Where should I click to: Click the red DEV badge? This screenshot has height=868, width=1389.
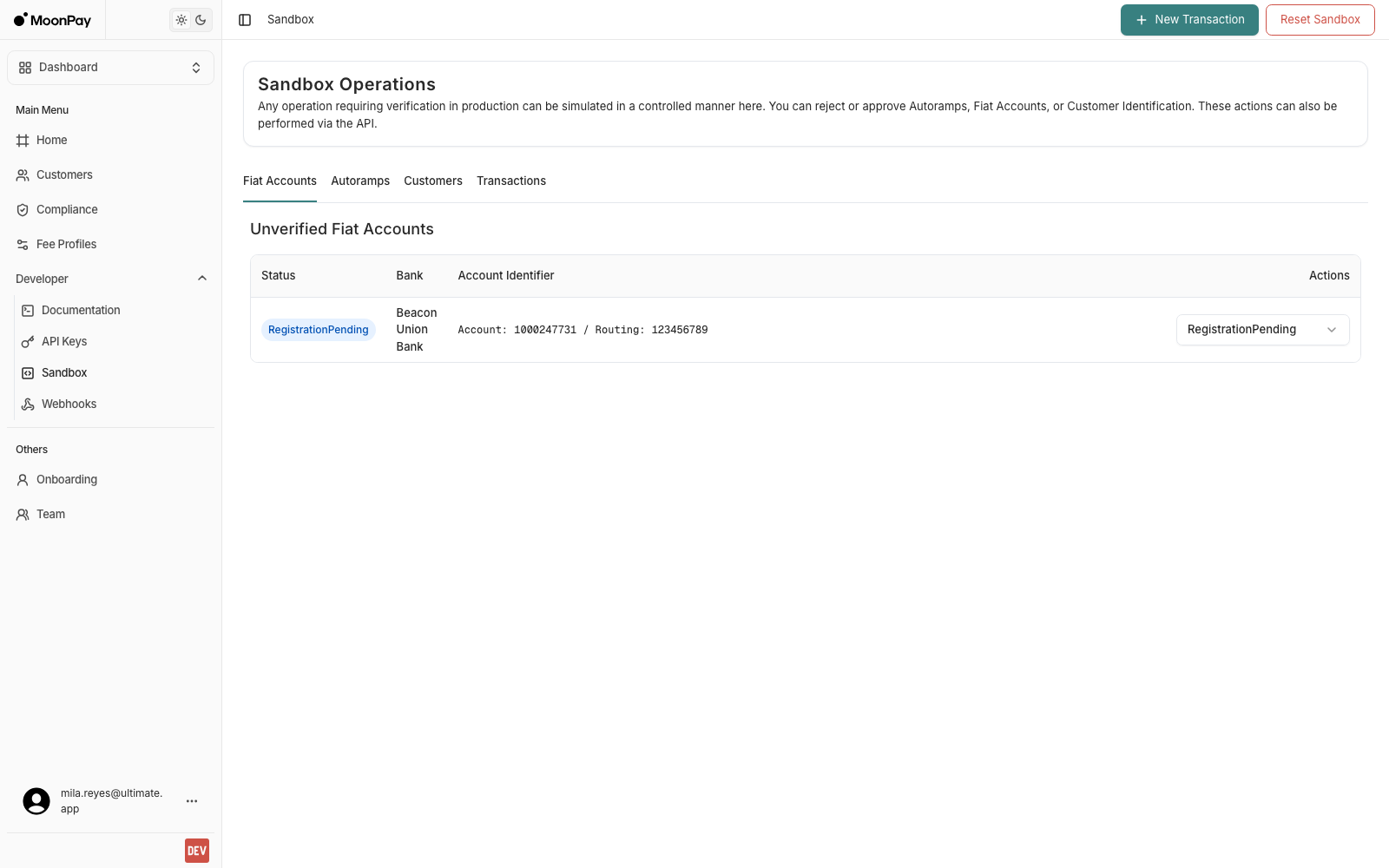197,851
